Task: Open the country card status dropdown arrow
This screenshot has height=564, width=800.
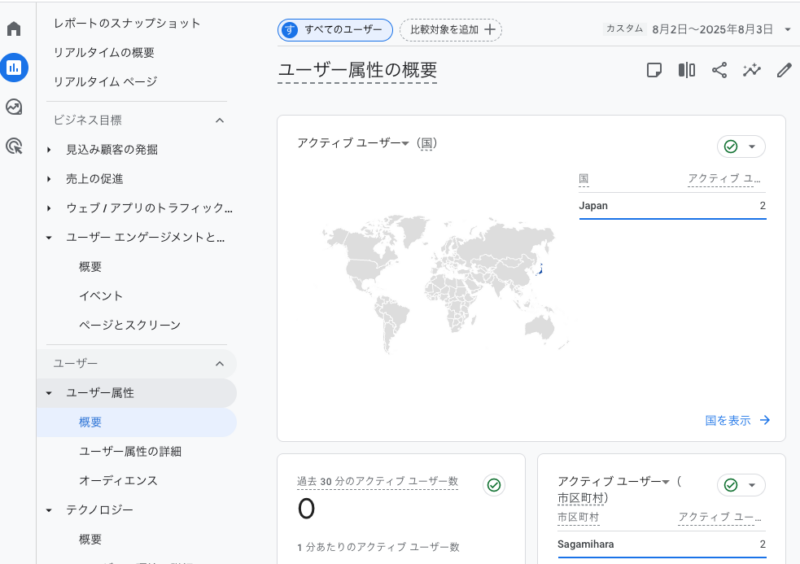Action: pyautogui.click(x=752, y=146)
